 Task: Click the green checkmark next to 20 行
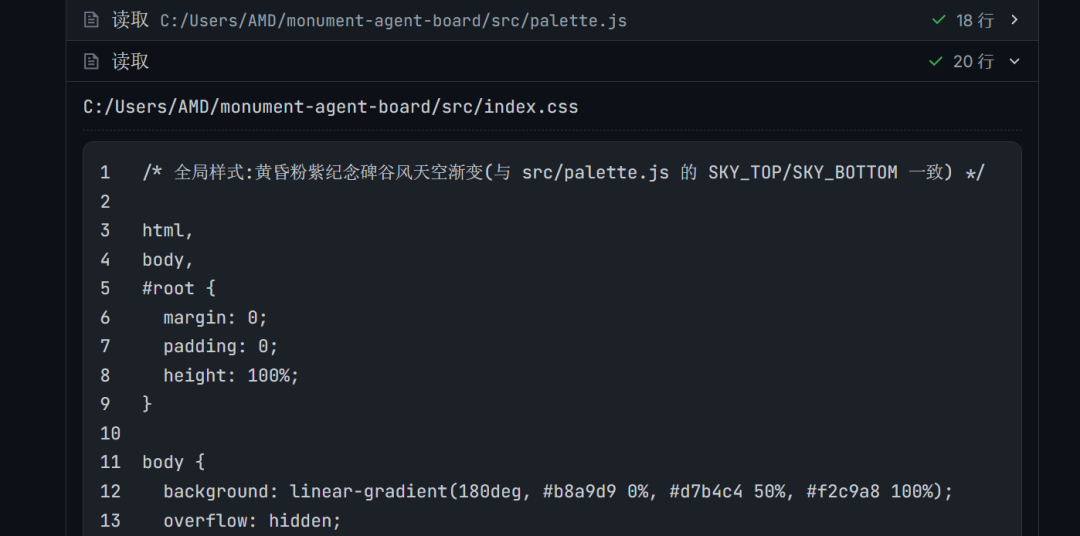click(935, 61)
